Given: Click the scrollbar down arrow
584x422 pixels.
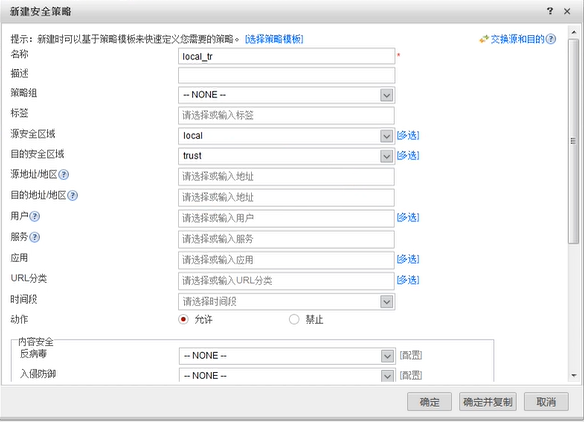Looking at the screenshot, I should (574, 375).
